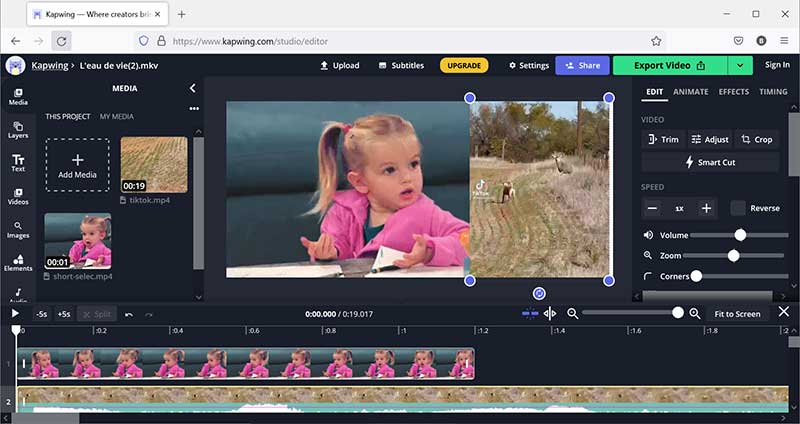Open the Images search panel
This screenshot has height=424, width=800.
[x=18, y=230]
